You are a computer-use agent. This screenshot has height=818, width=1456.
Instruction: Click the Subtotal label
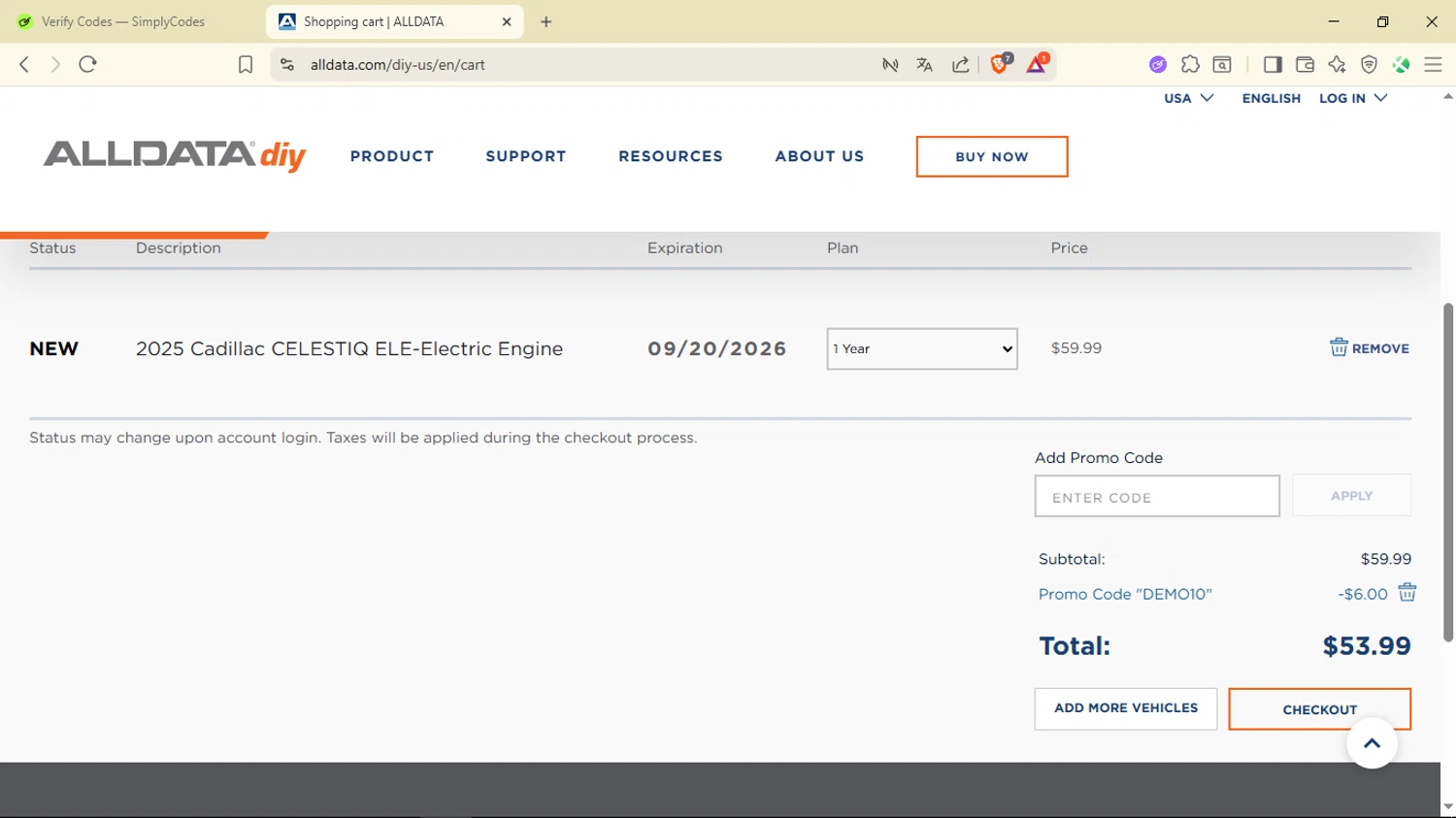coord(1072,559)
